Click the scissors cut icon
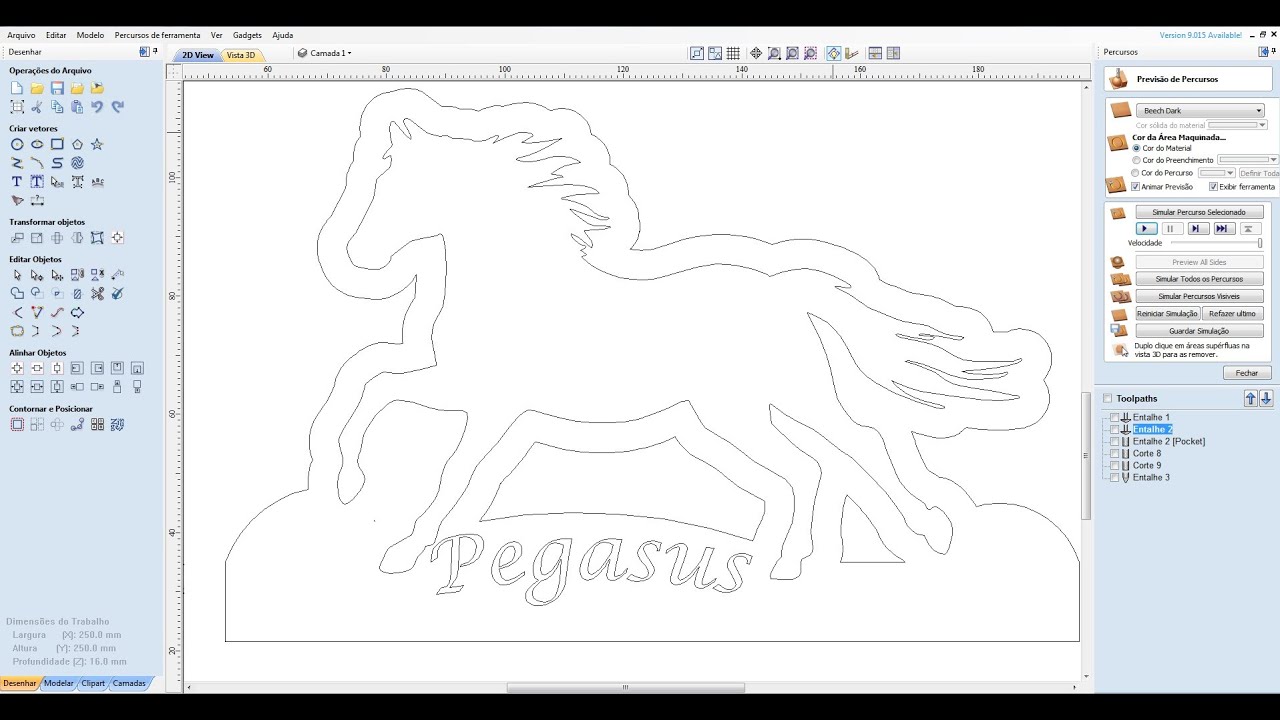 click(x=37, y=107)
